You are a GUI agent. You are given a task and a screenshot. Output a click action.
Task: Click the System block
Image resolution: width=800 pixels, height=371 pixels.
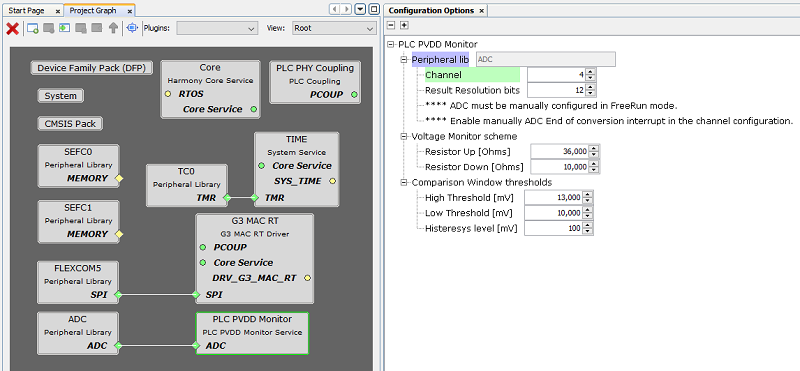(60, 96)
